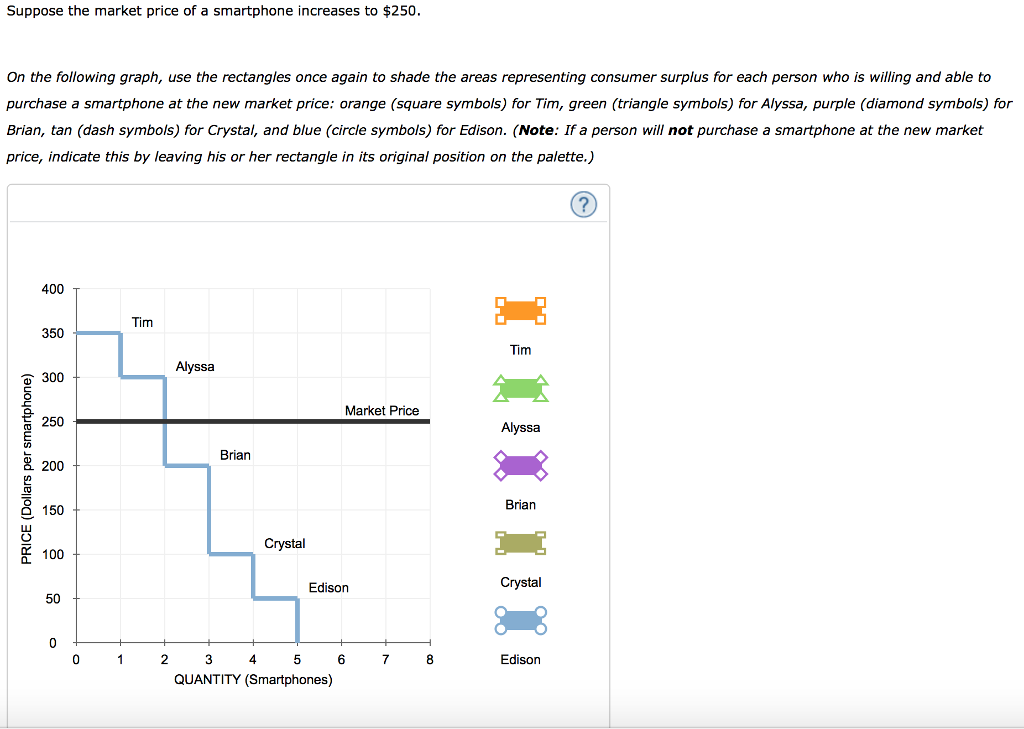The height and width of the screenshot is (729, 1024).
Task: Click the Tim label on the demand curve
Action: click(142, 322)
